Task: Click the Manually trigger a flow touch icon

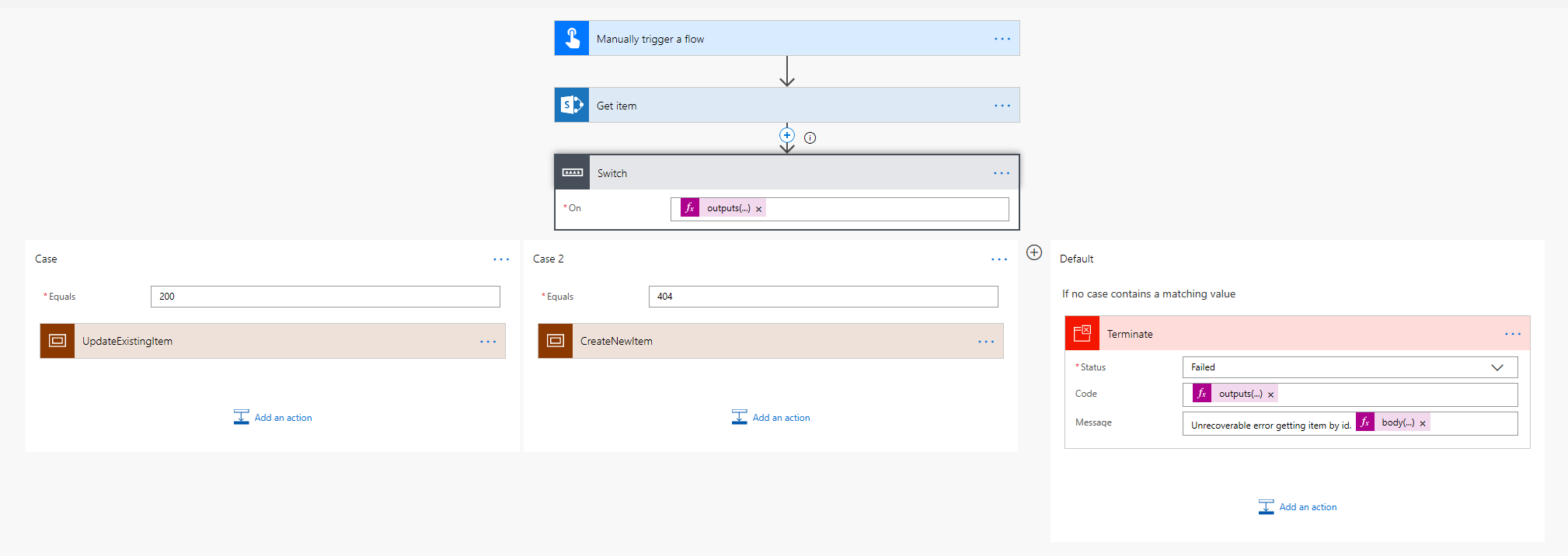Action: [x=572, y=38]
